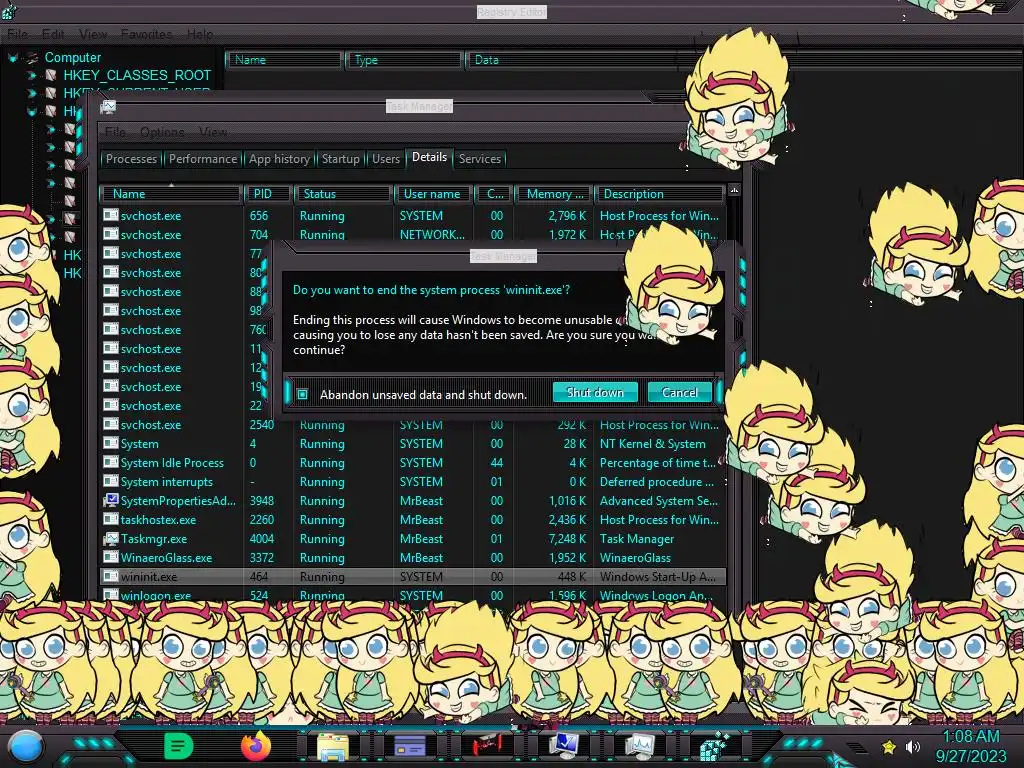Click the NT Kernel & System description
Image resolution: width=1024 pixels, height=768 pixels.
tap(652, 443)
